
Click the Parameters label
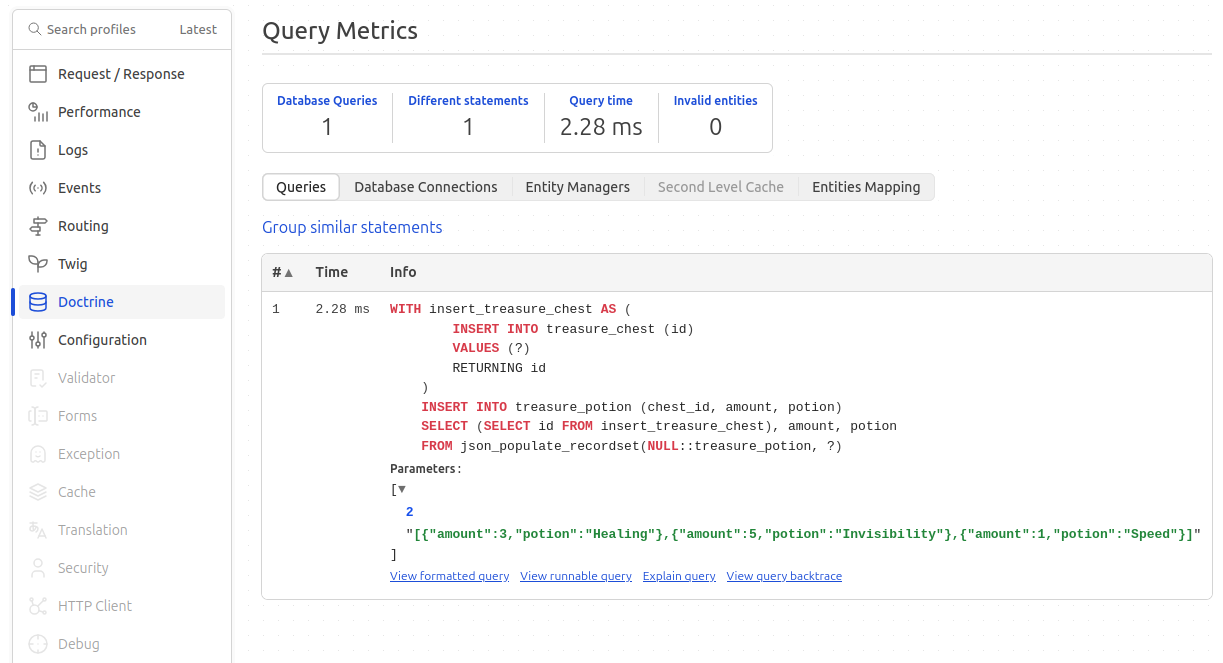[426, 468]
